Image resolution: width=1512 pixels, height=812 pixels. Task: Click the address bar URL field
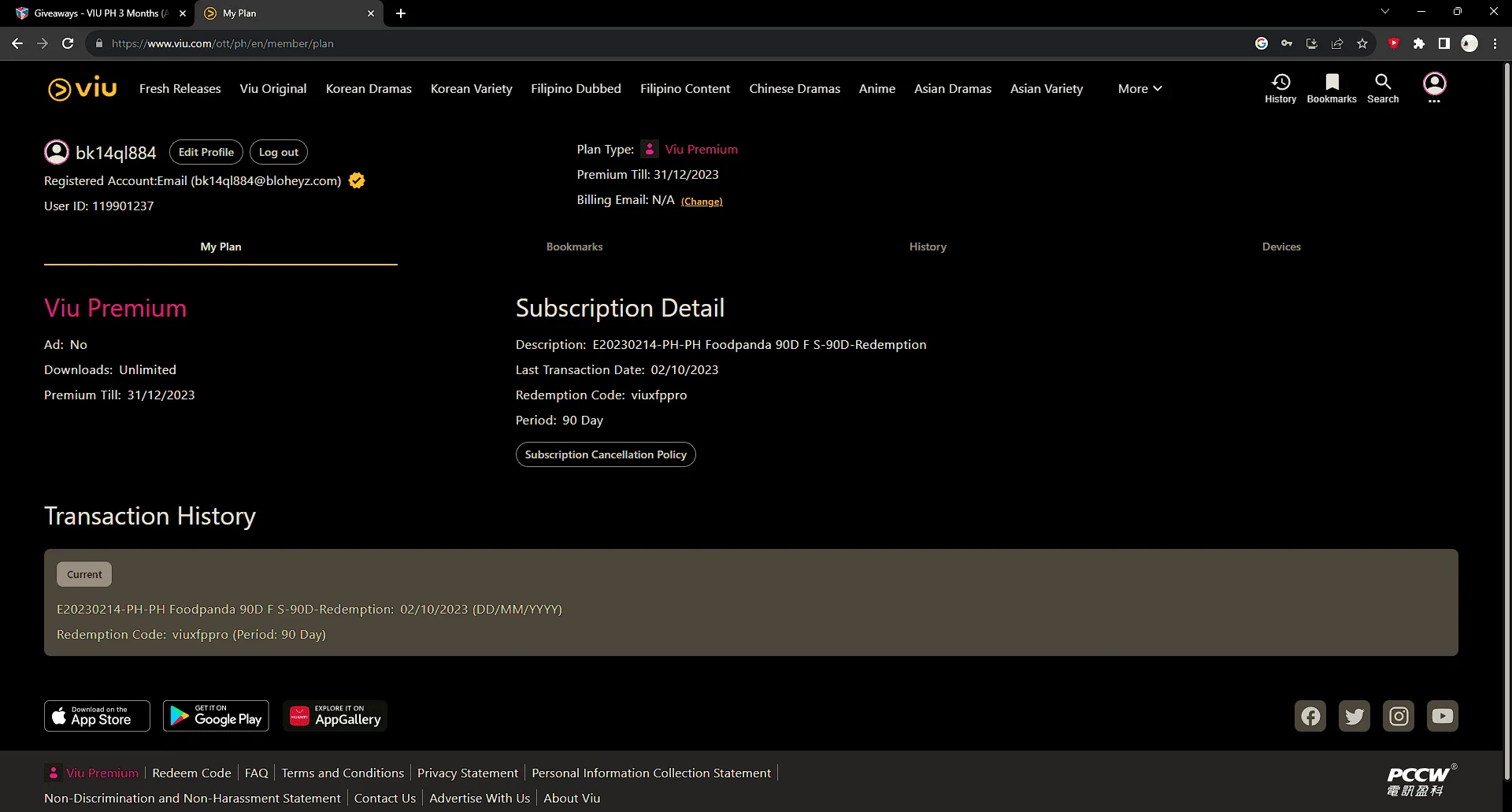point(669,43)
